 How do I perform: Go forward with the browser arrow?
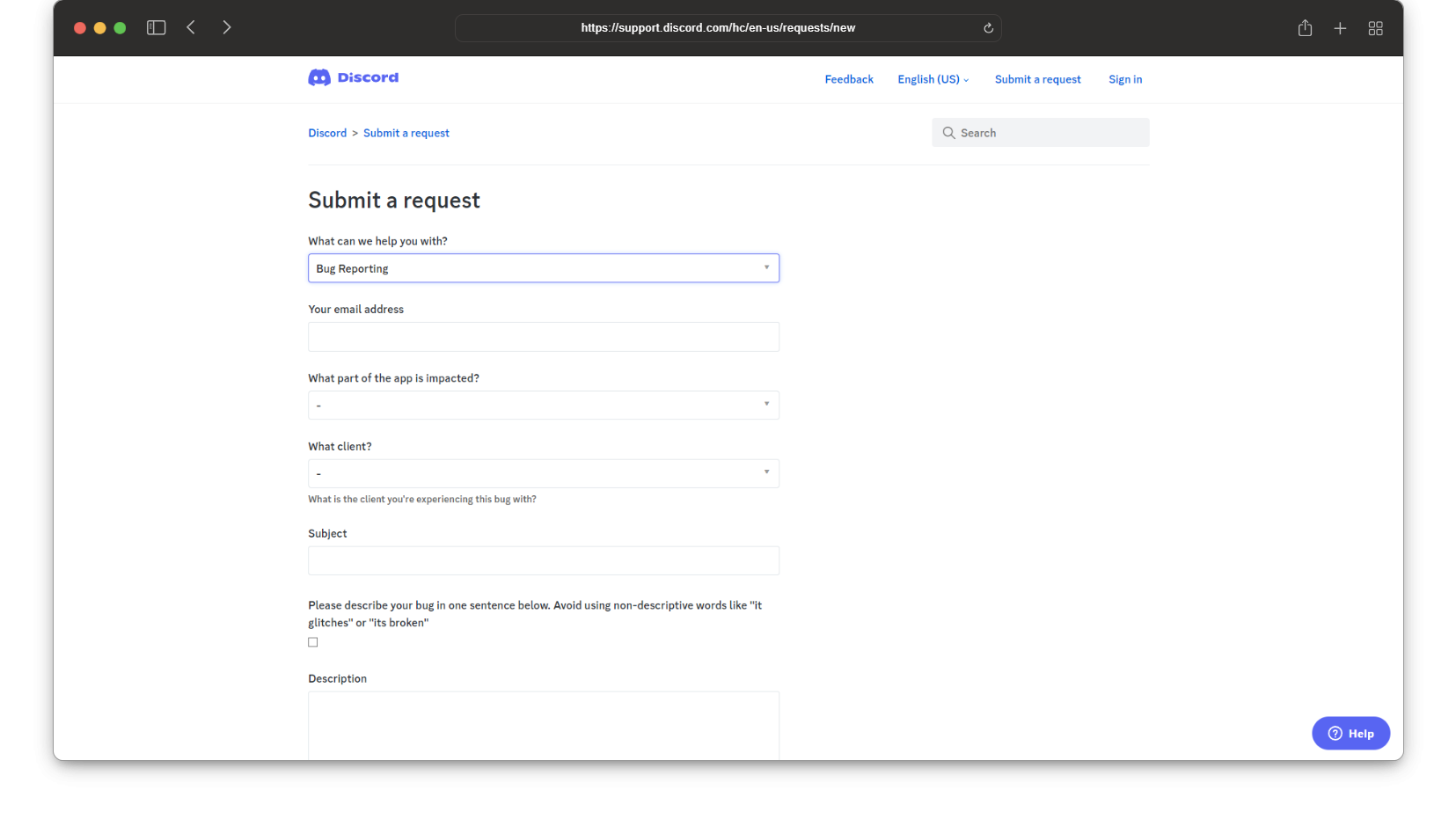coord(227,28)
